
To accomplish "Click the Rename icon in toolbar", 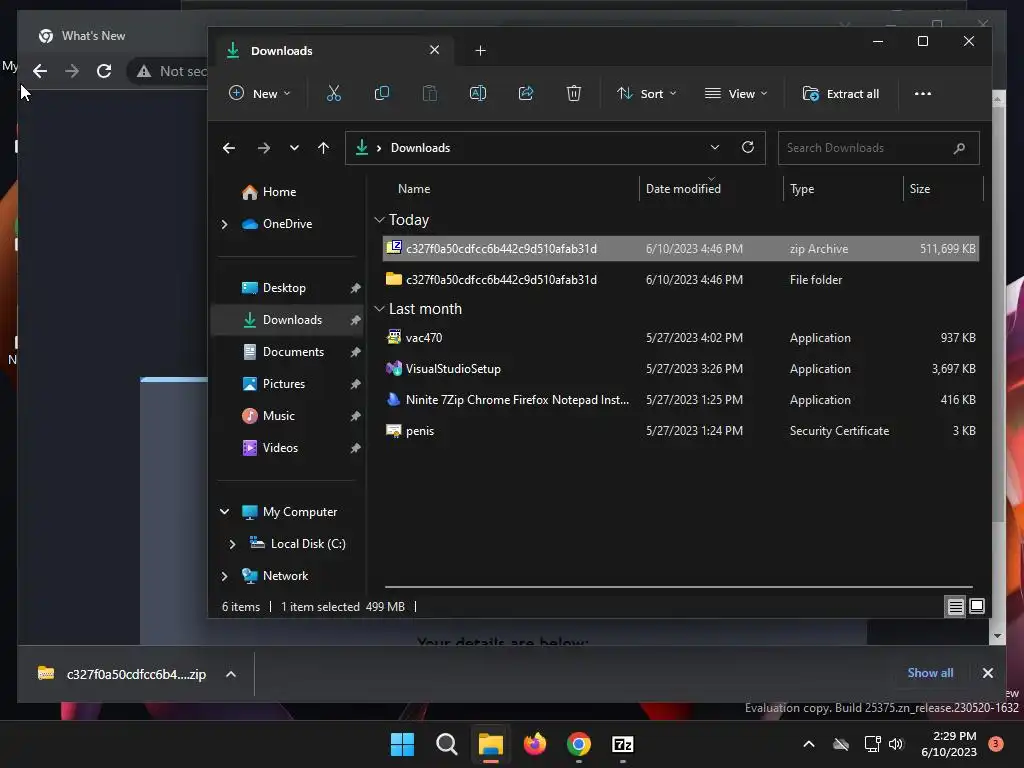I will [477, 93].
